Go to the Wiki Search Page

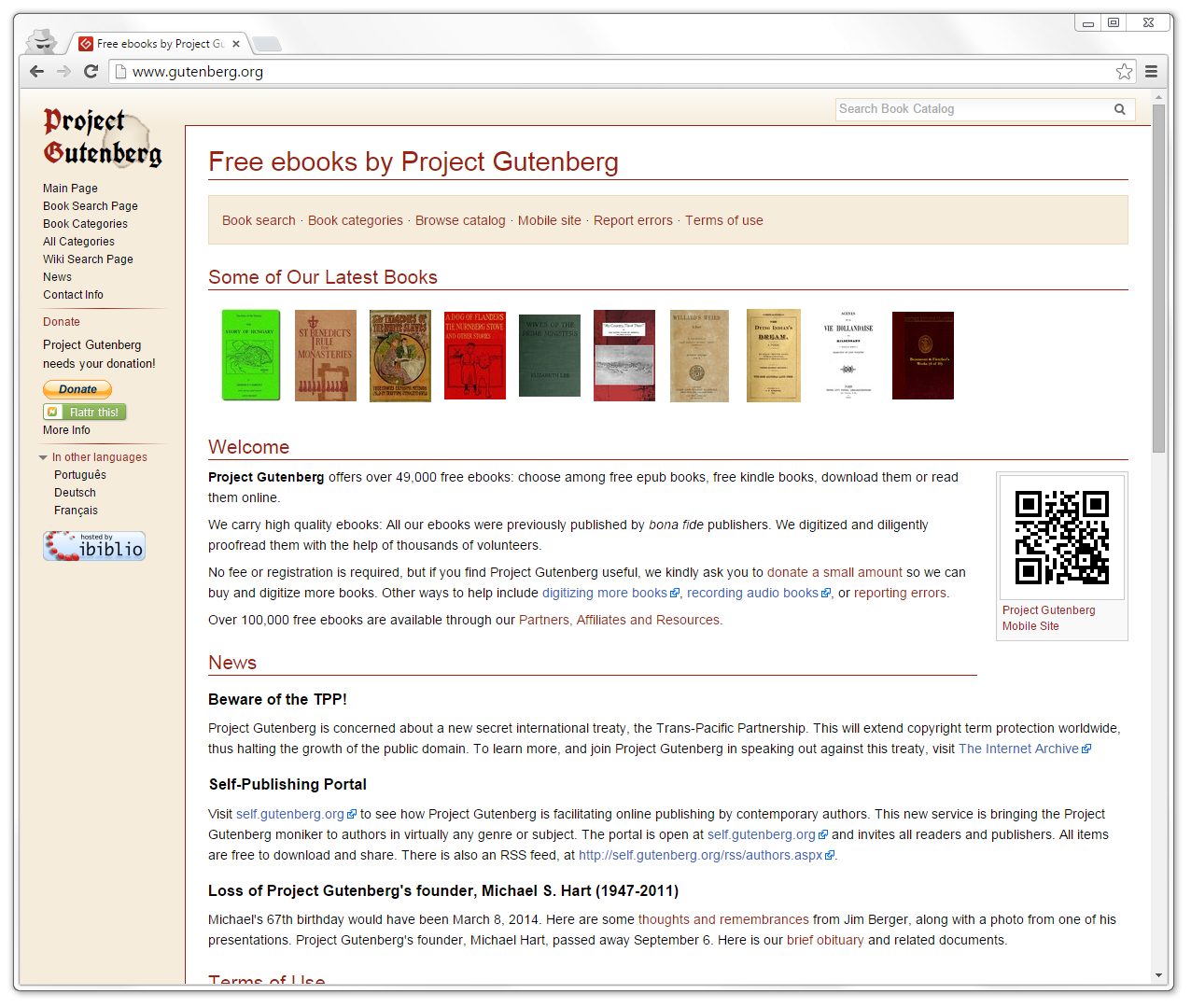pos(88,259)
